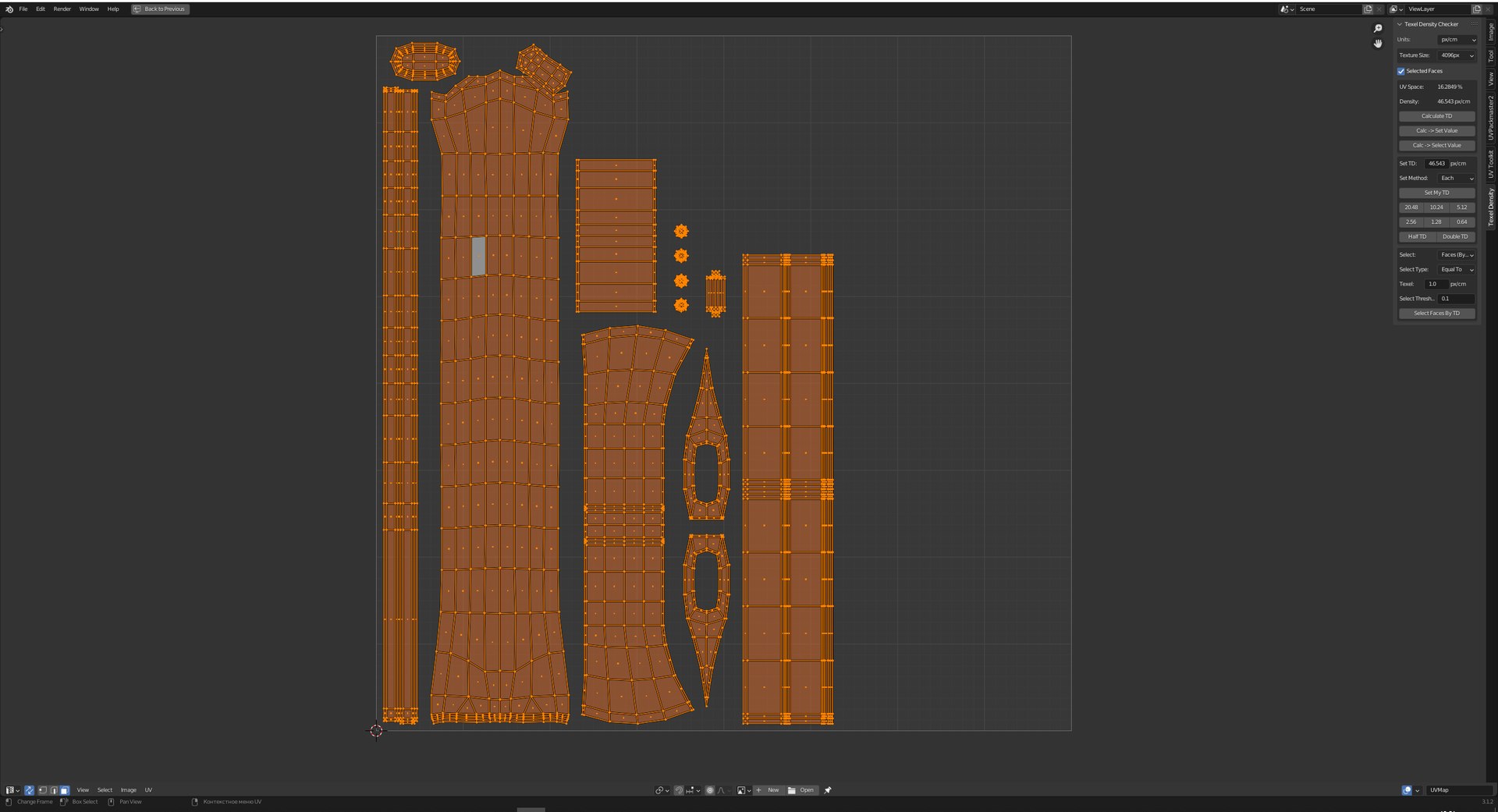Click the 0.64 preset button

(x=1462, y=222)
